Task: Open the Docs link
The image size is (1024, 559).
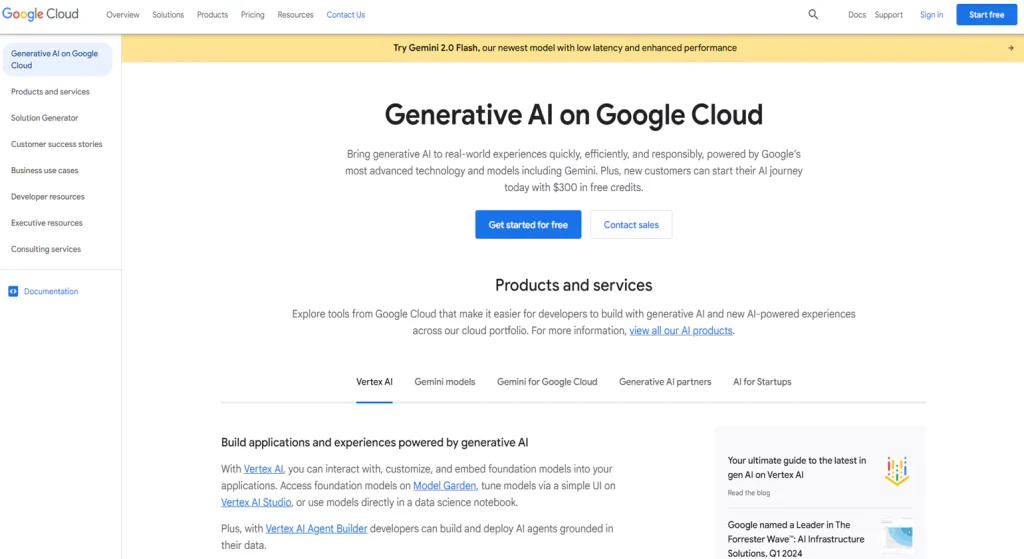Action: pos(857,14)
